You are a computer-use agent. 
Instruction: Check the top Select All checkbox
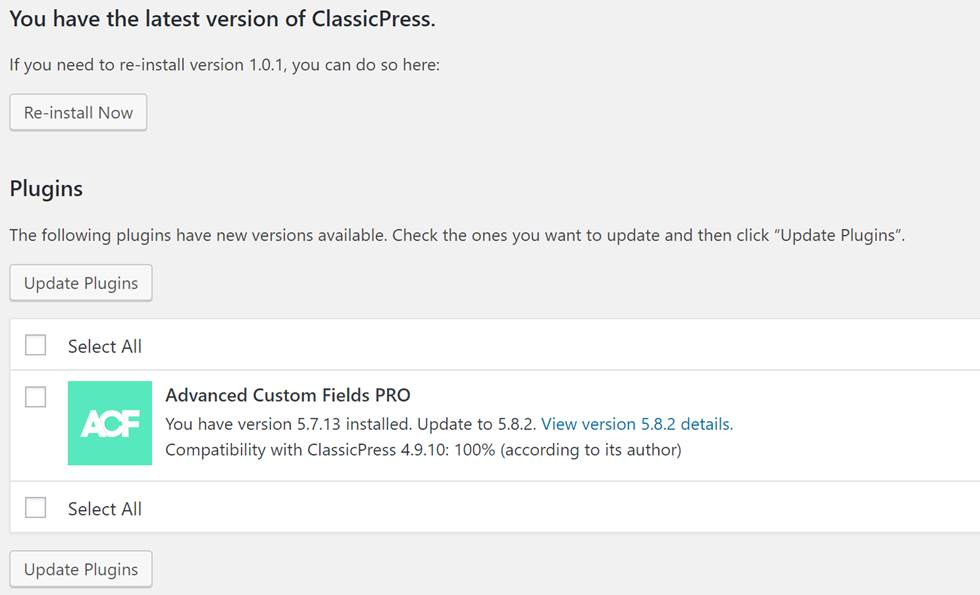click(35, 344)
